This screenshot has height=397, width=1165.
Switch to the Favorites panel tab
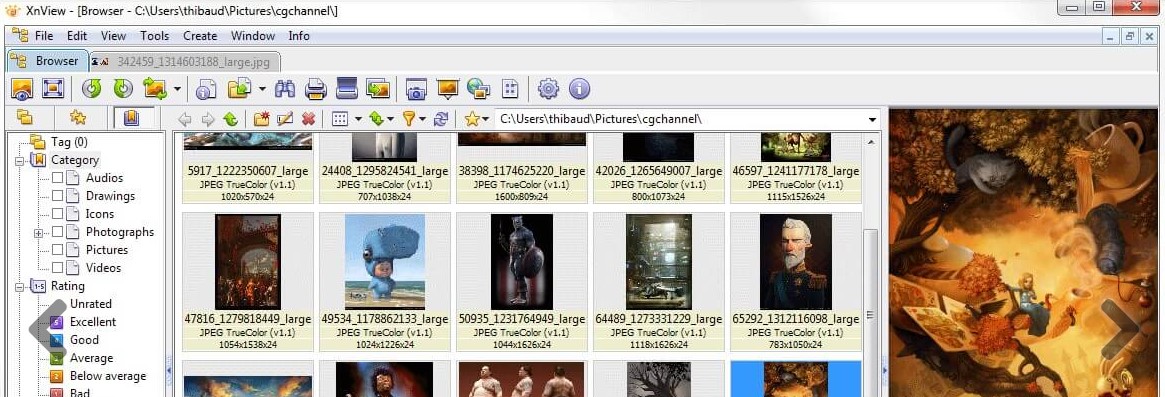click(x=77, y=117)
